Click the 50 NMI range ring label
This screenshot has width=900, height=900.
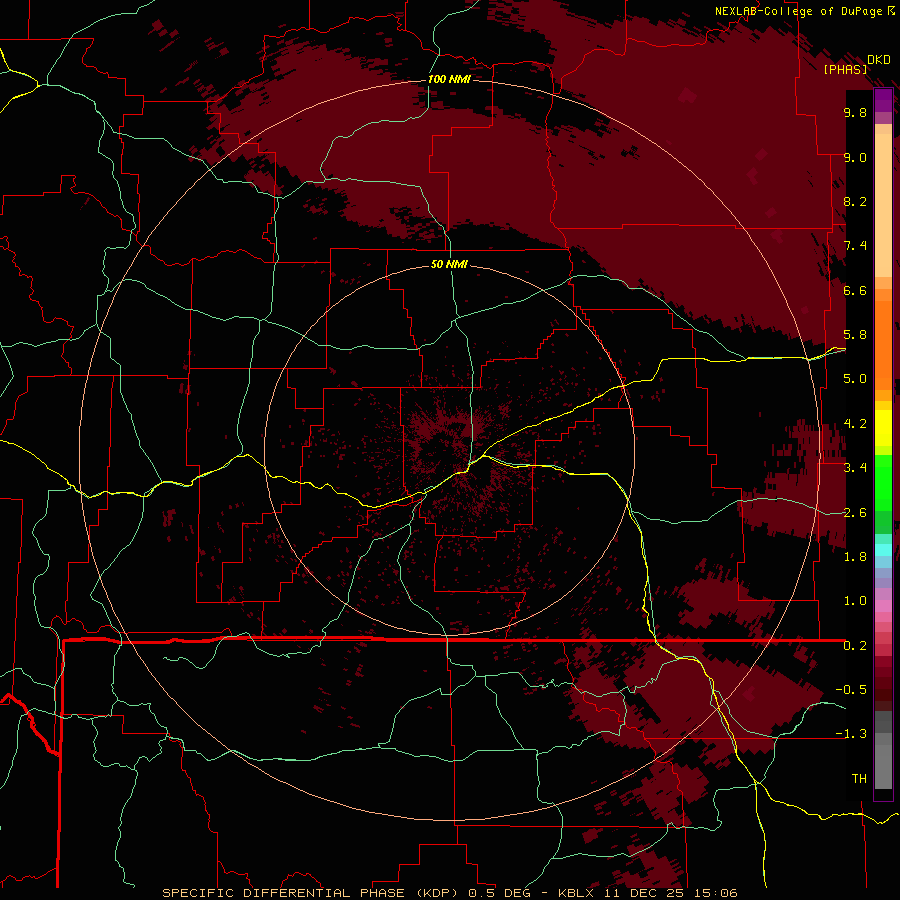[449, 264]
